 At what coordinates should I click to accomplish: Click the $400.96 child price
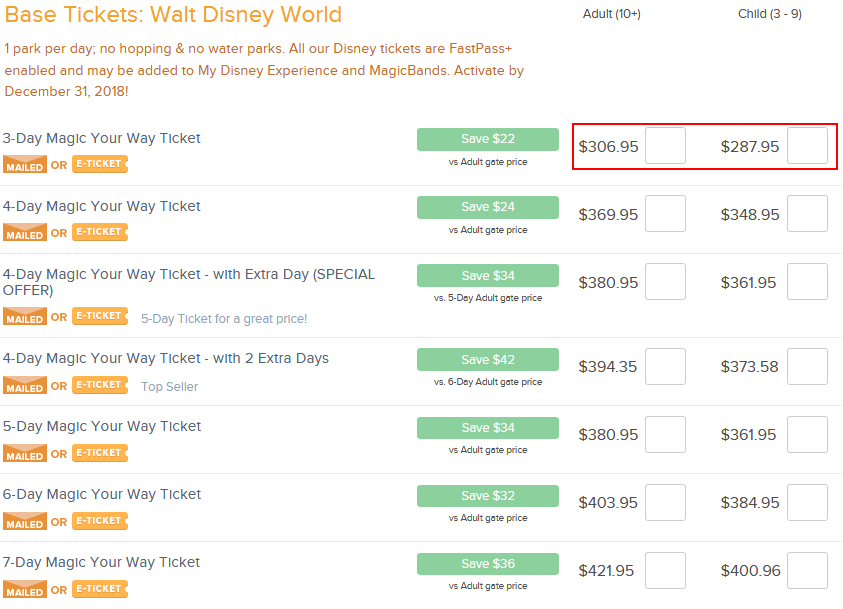pos(751,571)
